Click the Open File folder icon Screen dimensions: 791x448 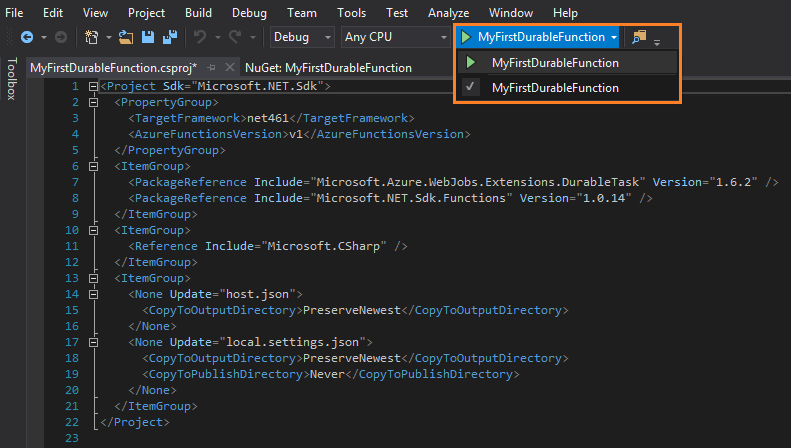126,37
